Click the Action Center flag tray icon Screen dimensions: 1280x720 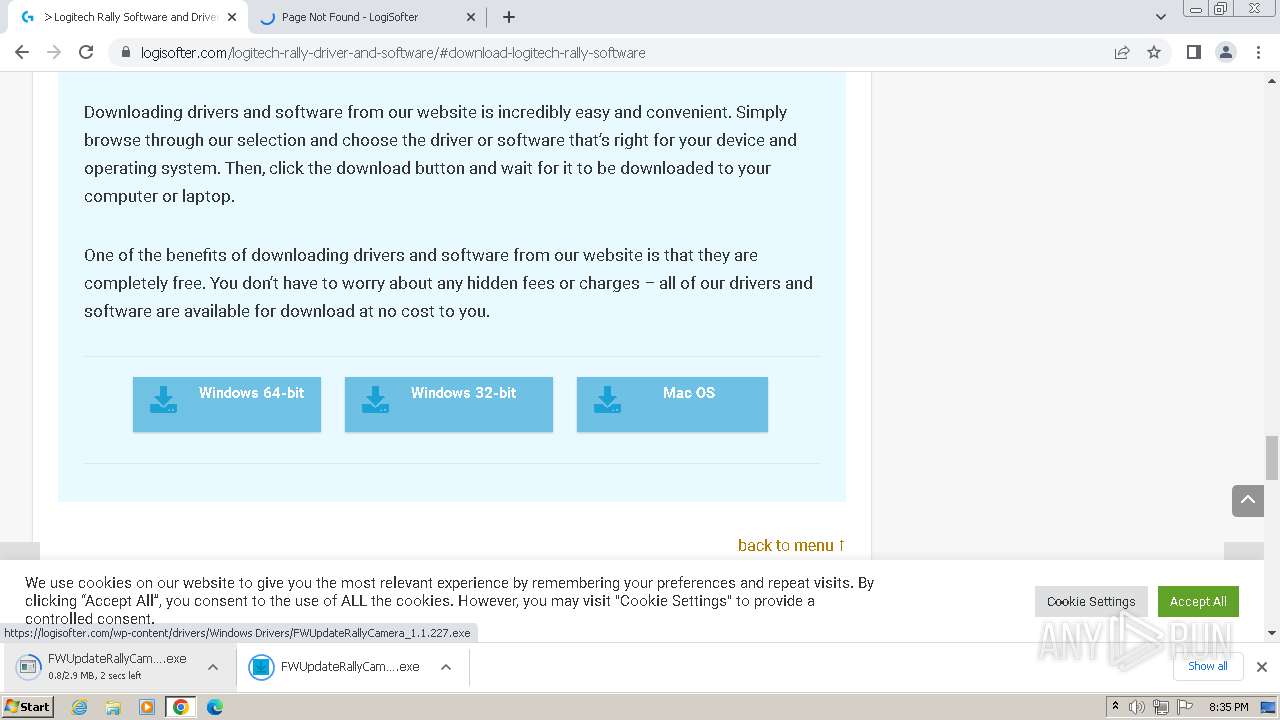point(1183,707)
